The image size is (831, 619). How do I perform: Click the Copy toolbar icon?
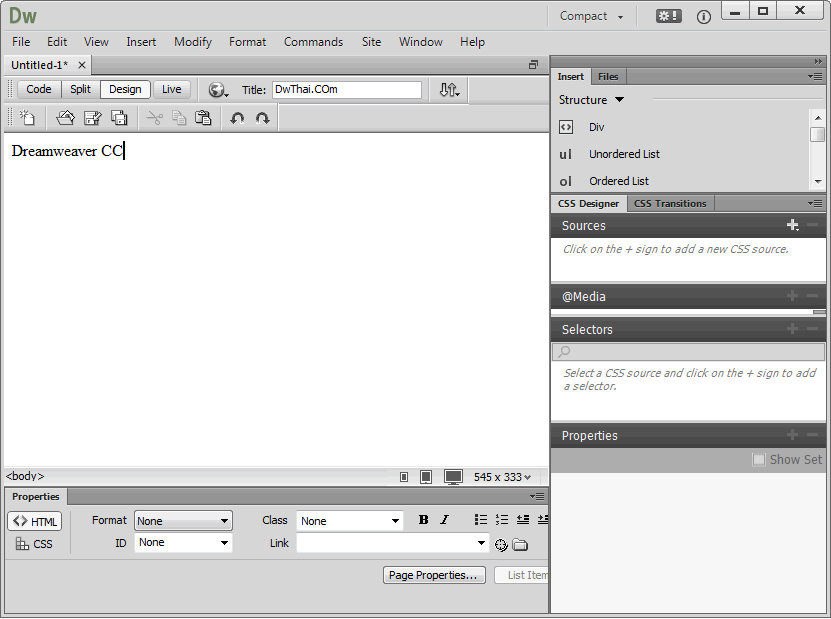179,118
